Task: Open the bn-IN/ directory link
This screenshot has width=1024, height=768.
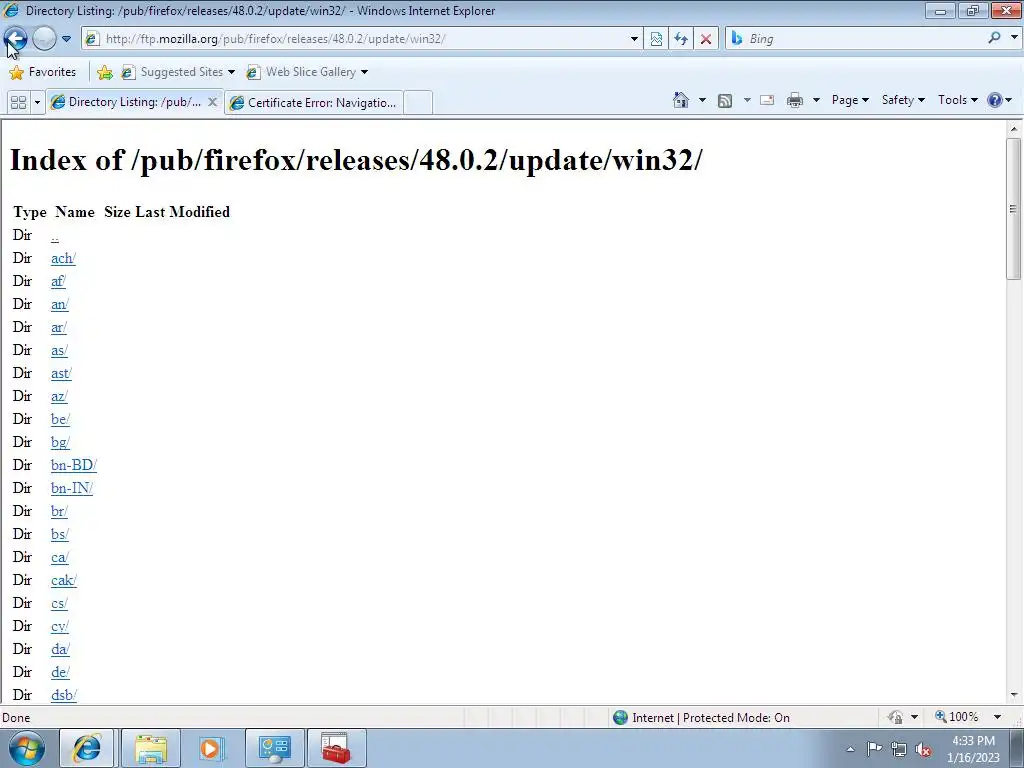Action: [72, 488]
